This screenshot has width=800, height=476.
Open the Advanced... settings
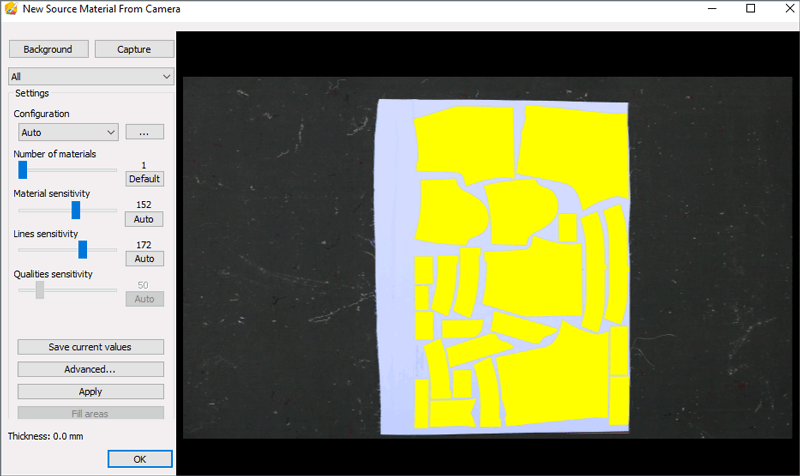tap(91, 369)
